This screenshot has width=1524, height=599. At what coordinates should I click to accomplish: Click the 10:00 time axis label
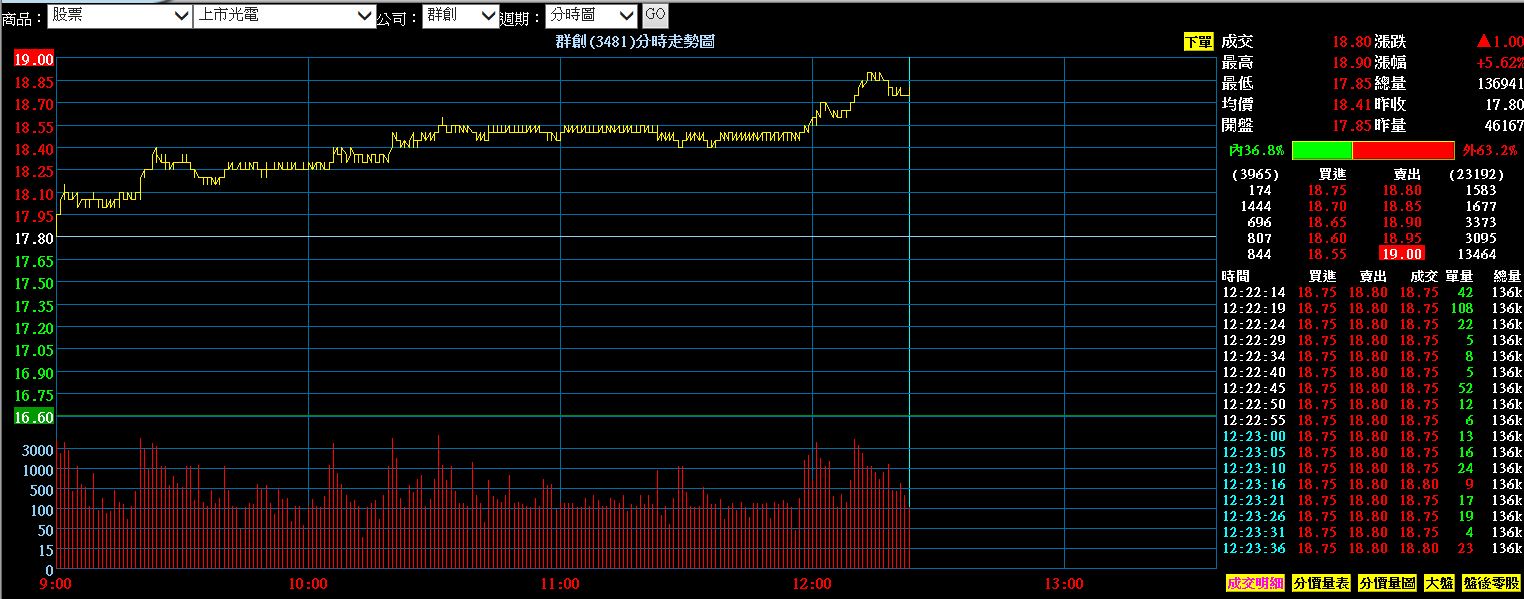[307, 583]
